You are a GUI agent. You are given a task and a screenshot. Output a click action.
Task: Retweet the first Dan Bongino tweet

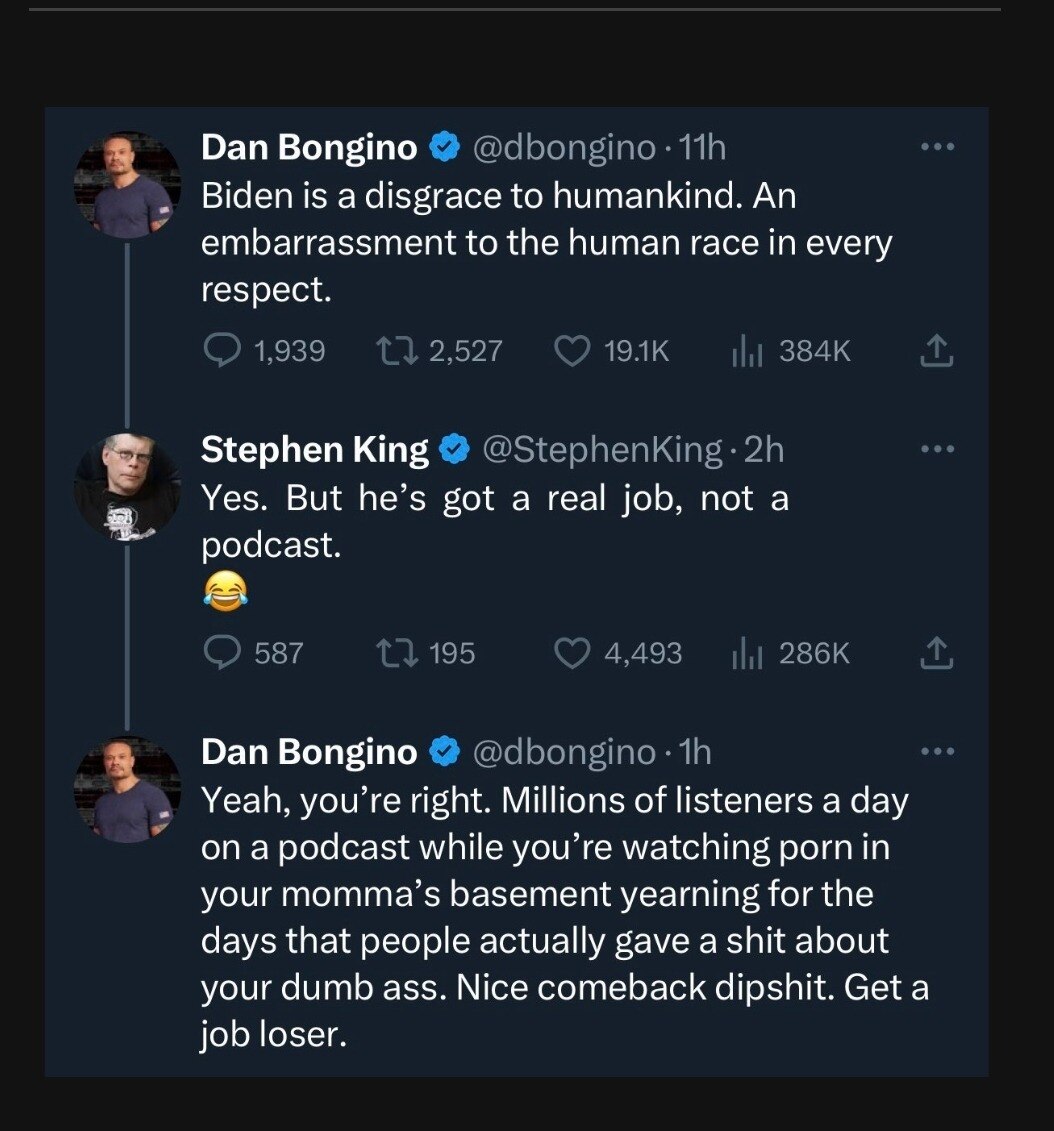tap(391, 350)
